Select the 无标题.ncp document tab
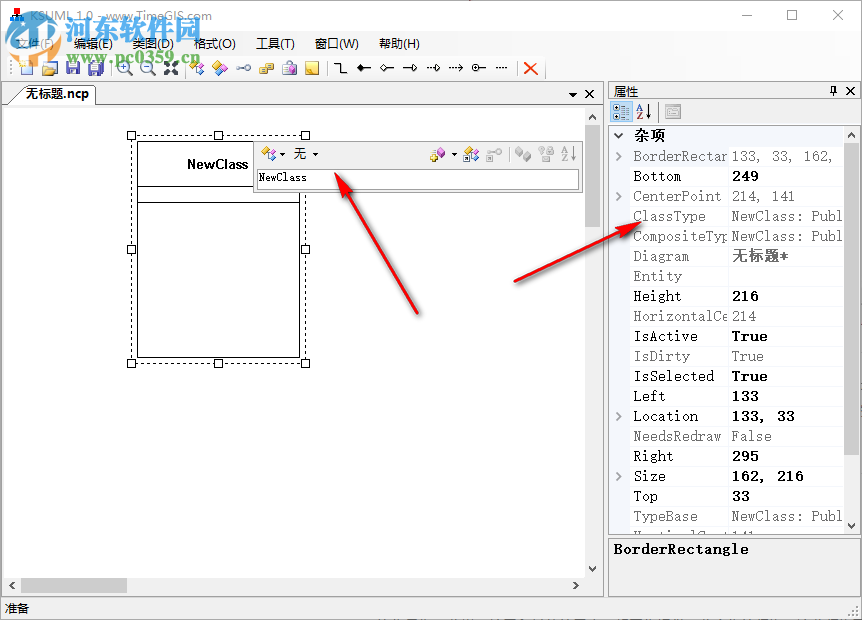The image size is (862, 620). [x=57, y=94]
